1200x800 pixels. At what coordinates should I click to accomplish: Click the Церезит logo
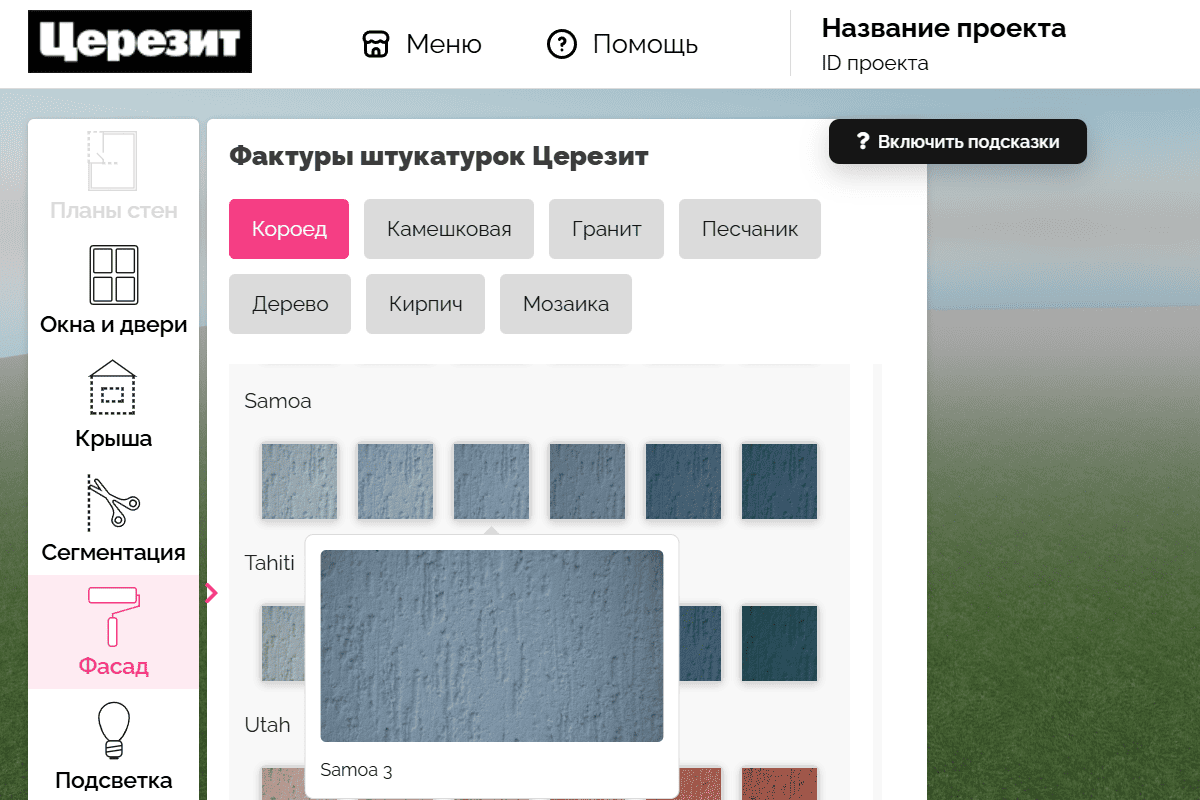coord(140,42)
